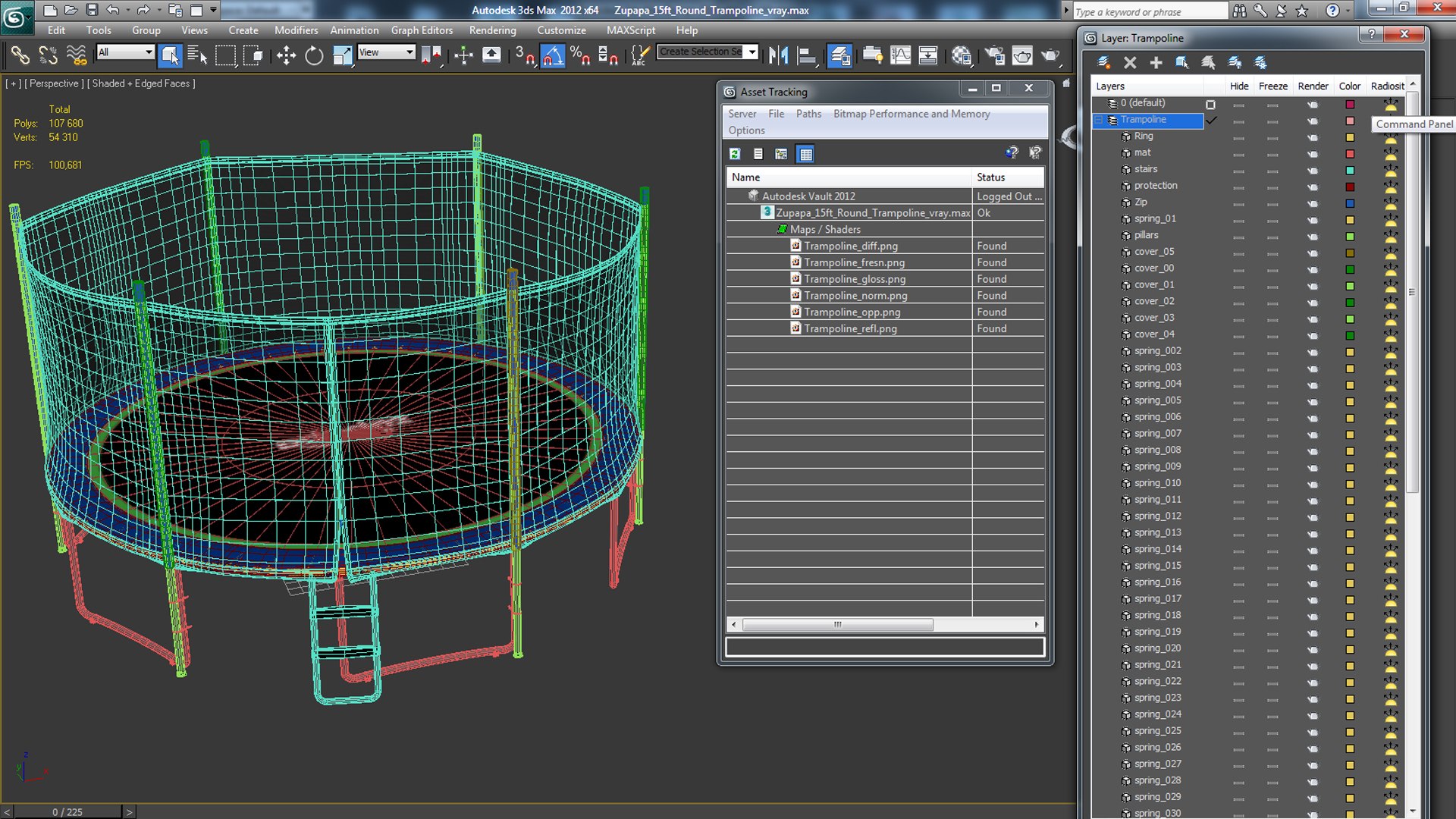Toggle Freeze for the mat object
The image size is (1456, 819).
[1272, 154]
